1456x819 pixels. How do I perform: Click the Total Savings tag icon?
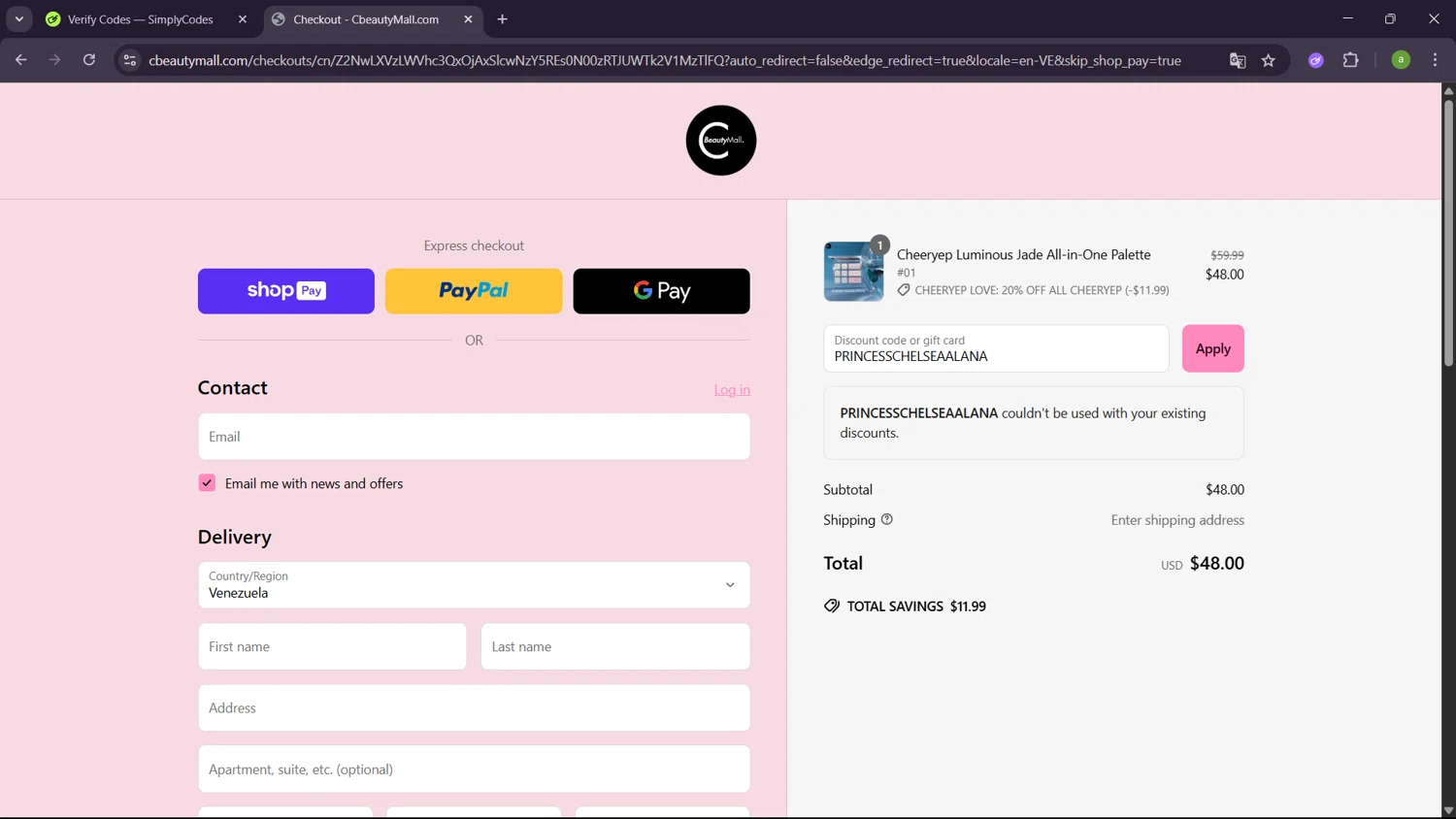pyautogui.click(x=832, y=606)
